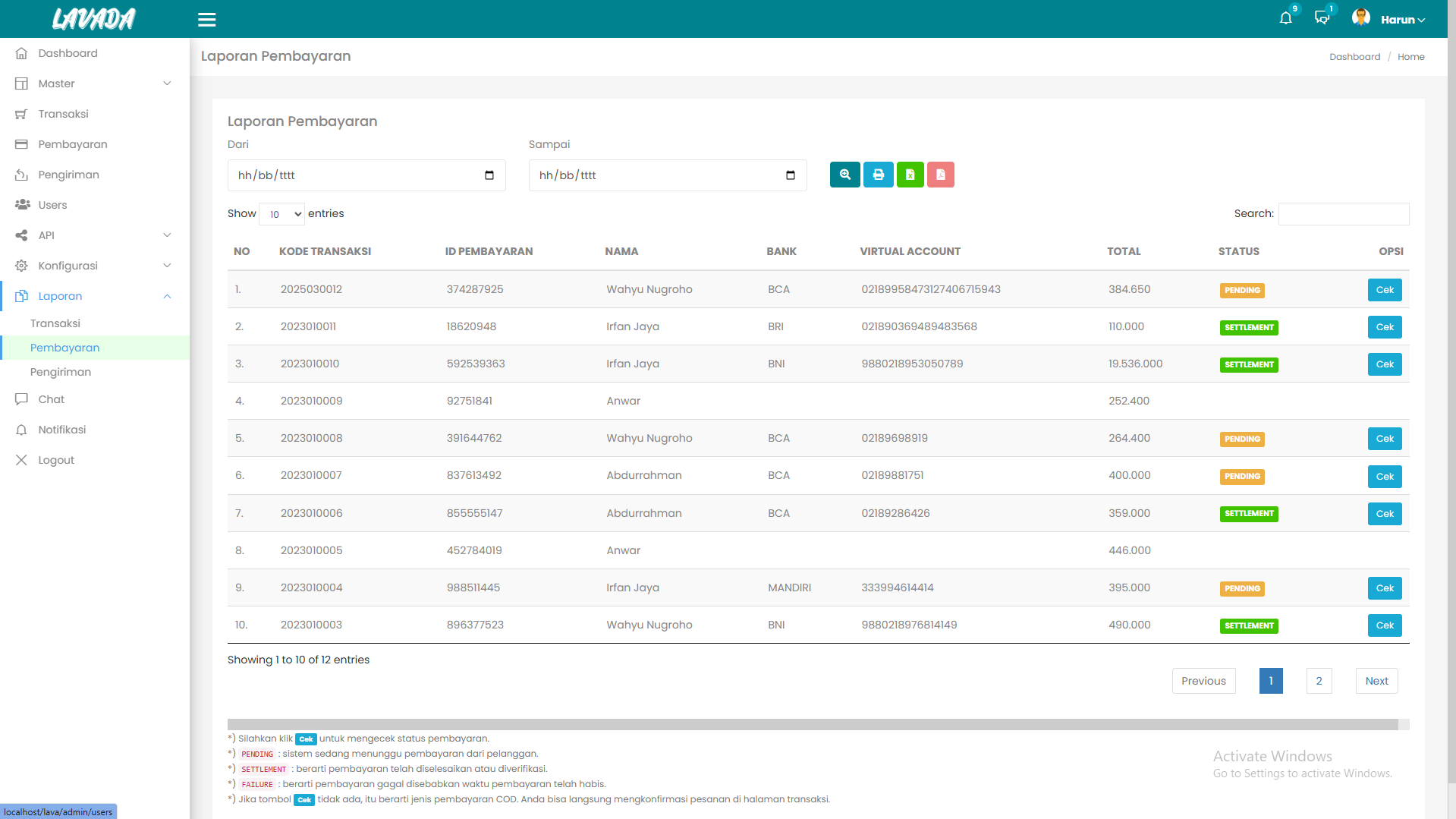Open the calendar picker in Dari field
1456x819 pixels.
click(489, 175)
